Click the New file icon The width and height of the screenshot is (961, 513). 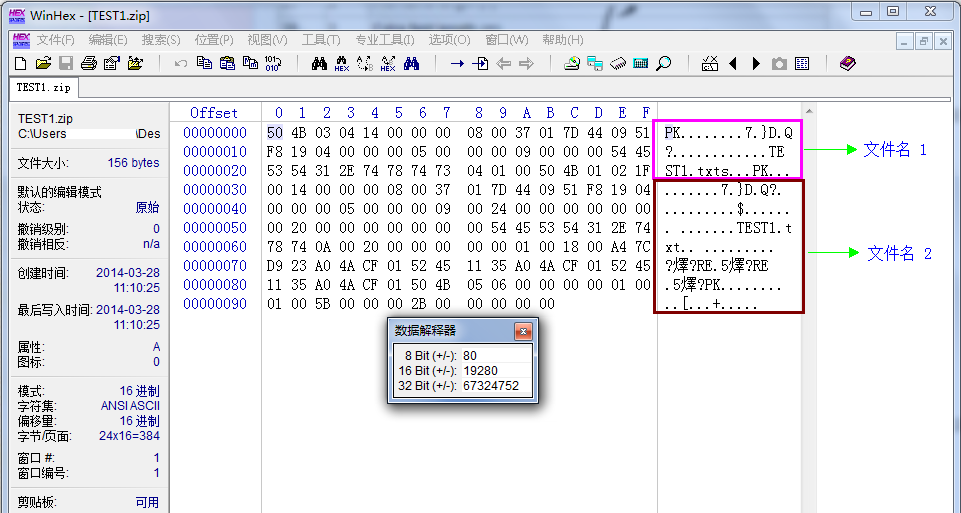click(20, 63)
